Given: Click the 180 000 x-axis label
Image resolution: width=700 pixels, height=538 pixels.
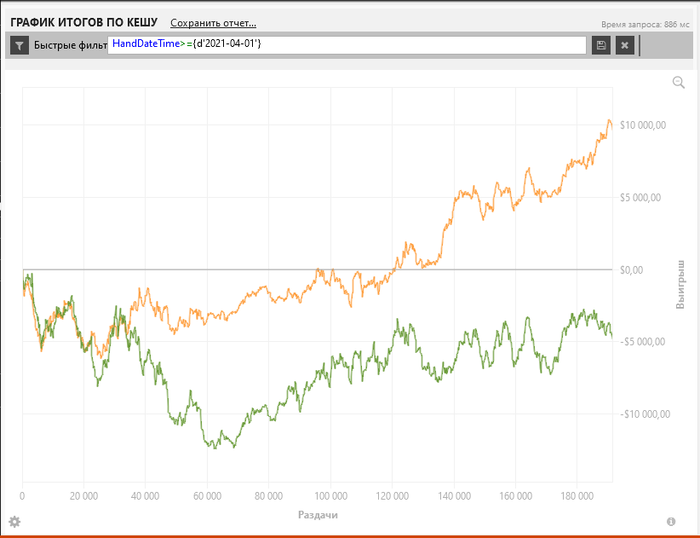Looking at the screenshot, I should 577,496.
